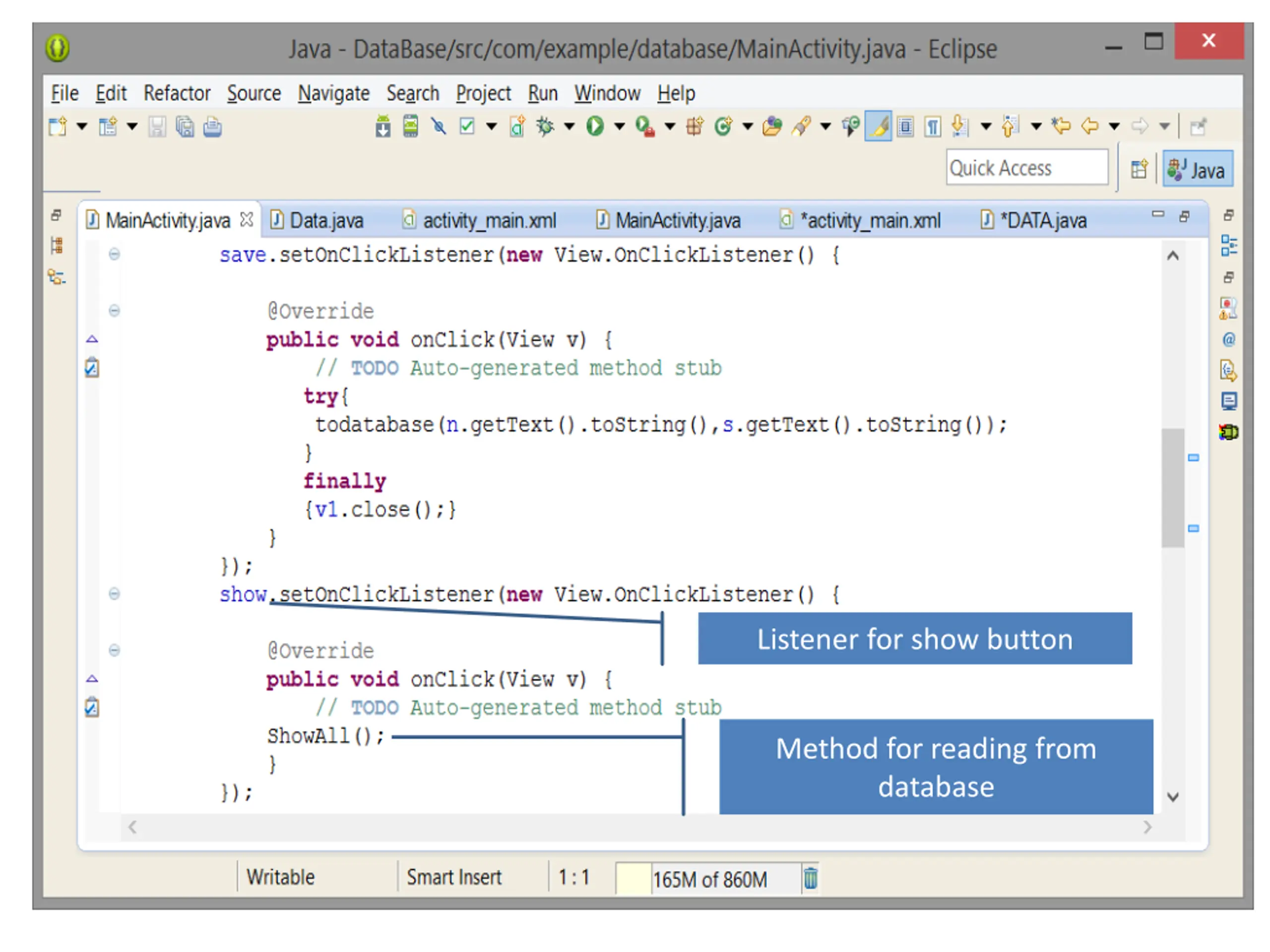The height and width of the screenshot is (952, 1270).
Task: Close the active MainActivity.java tab
Action: (246, 220)
